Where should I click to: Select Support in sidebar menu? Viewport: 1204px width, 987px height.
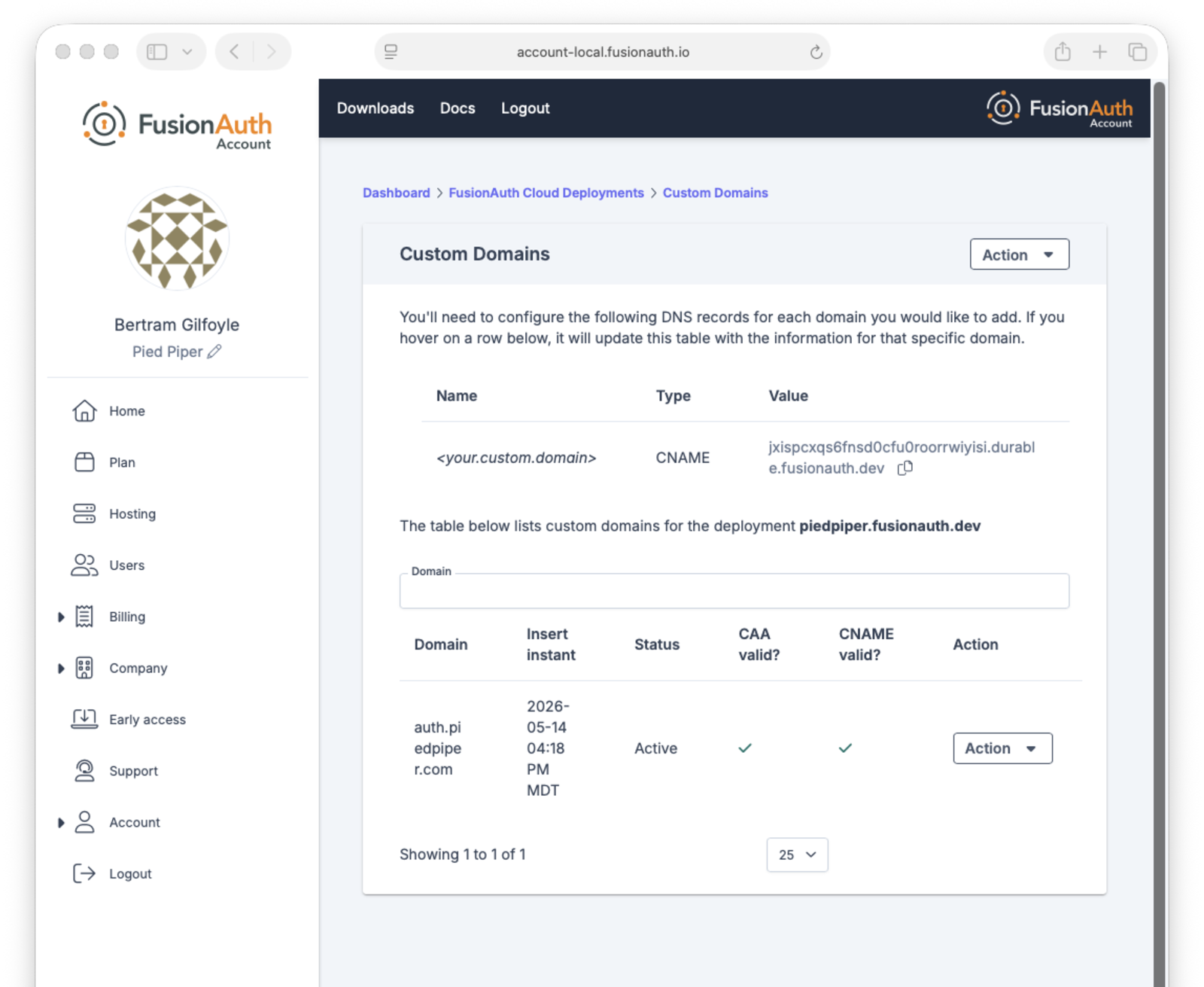(x=133, y=771)
